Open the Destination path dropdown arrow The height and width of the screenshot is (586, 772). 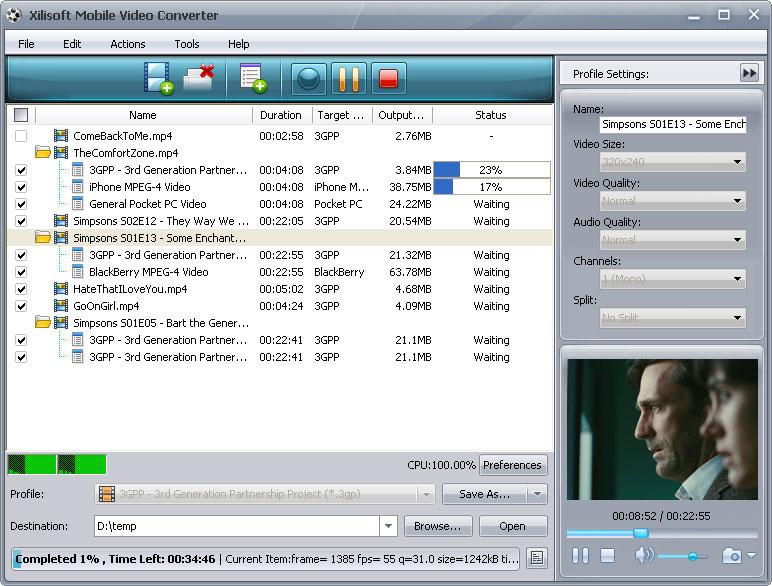pos(388,526)
